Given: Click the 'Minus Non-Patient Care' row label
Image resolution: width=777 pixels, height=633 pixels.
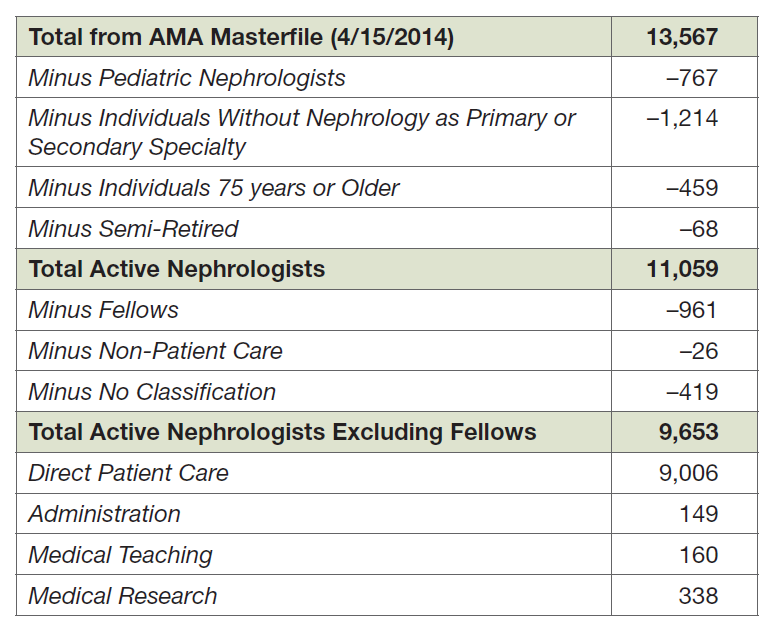Looking at the screenshot, I should click(x=155, y=351).
